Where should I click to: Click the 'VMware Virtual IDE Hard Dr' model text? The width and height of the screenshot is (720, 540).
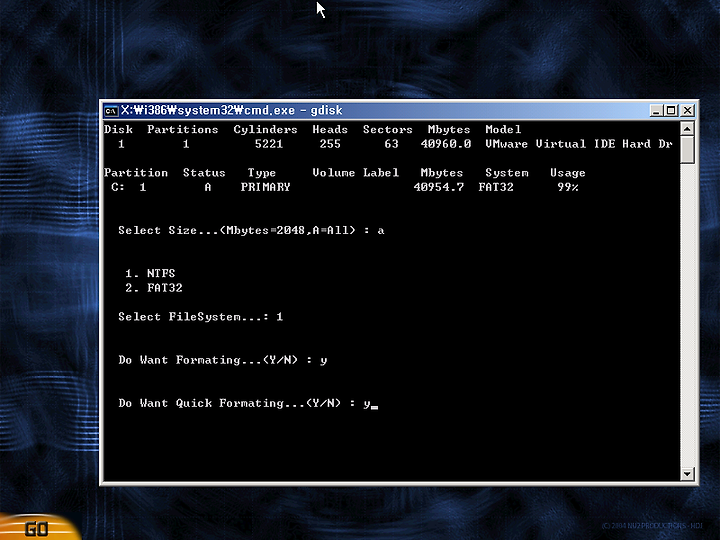point(579,144)
